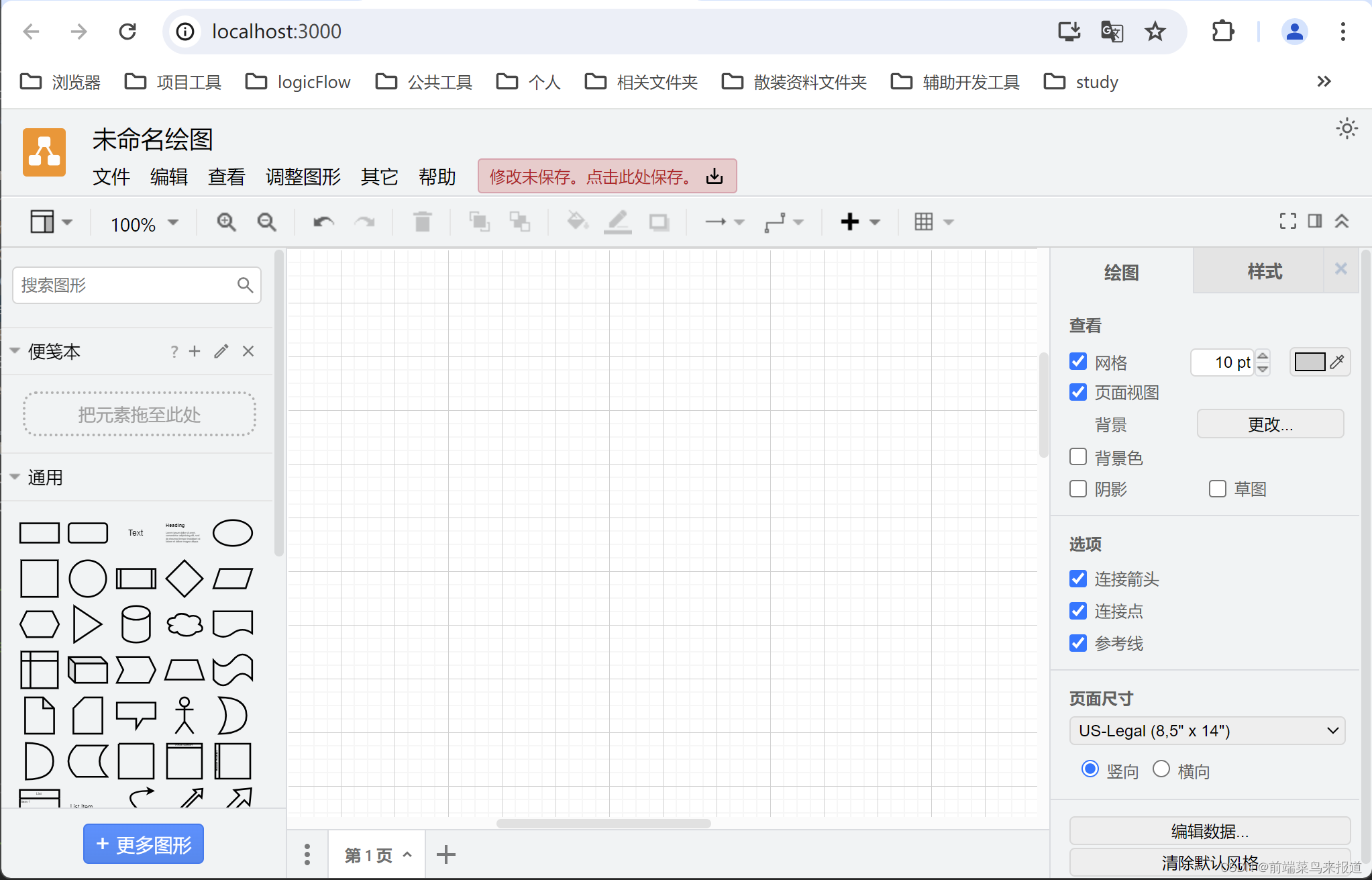Image resolution: width=1372 pixels, height=880 pixels.
Task: Click the sun appearance icon
Action: point(1347,129)
